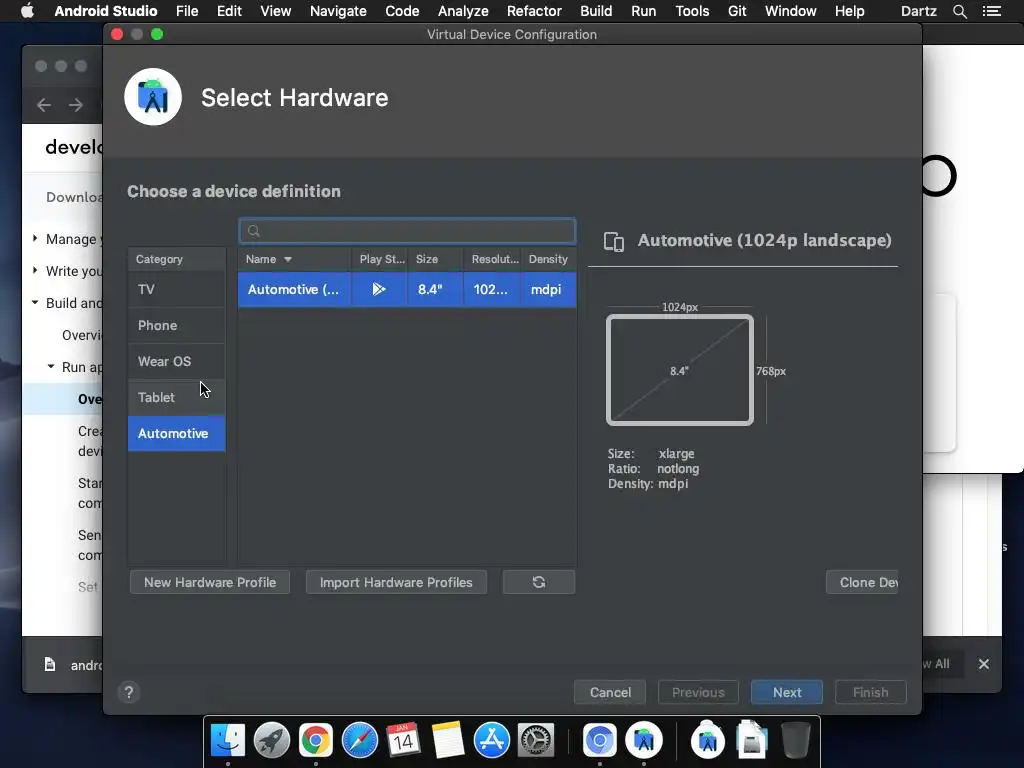Image resolution: width=1024 pixels, height=768 pixels.
Task: Click the device search field
Action: [x=408, y=231]
